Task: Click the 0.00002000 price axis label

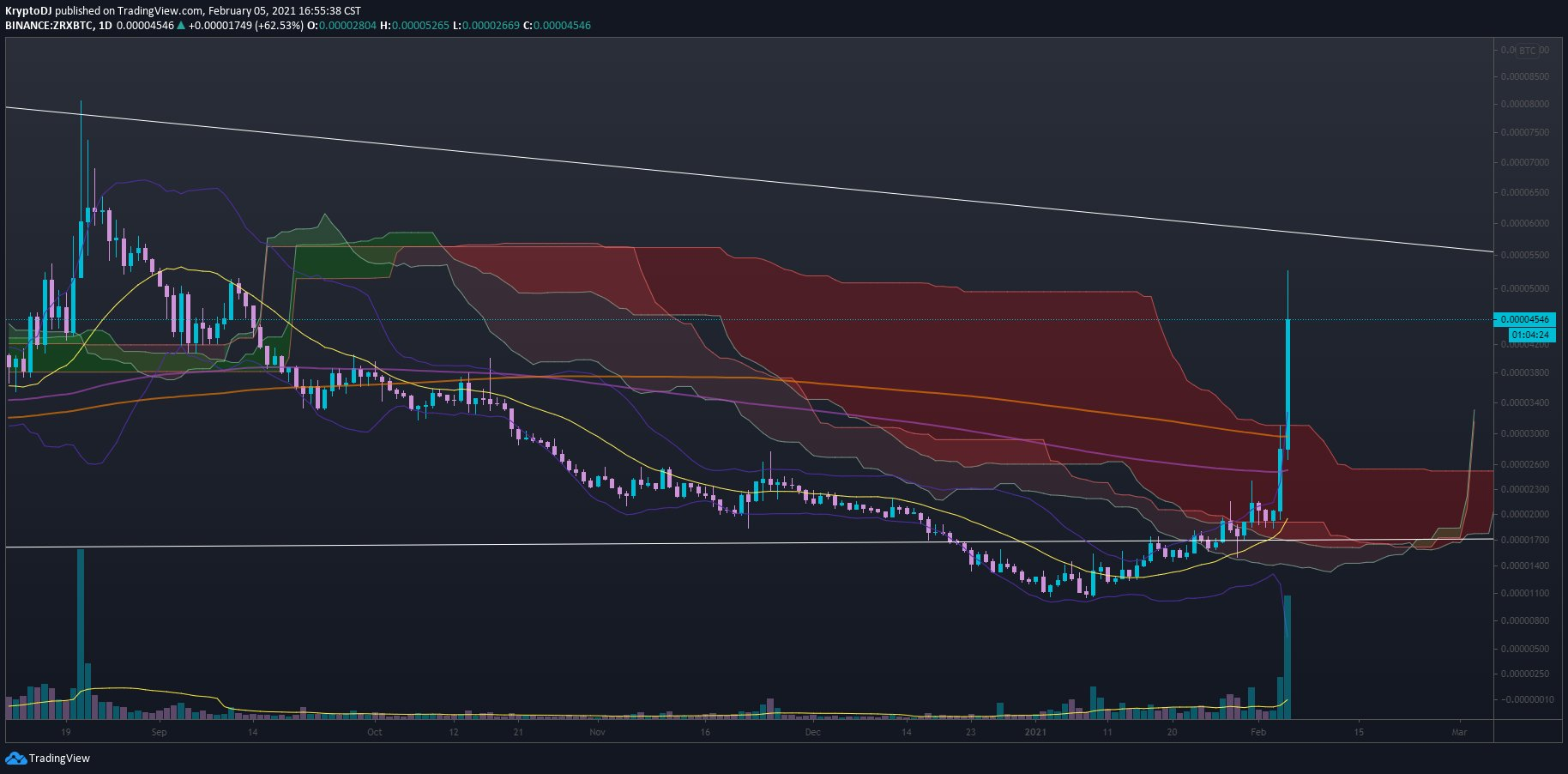Action: click(1525, 514)
